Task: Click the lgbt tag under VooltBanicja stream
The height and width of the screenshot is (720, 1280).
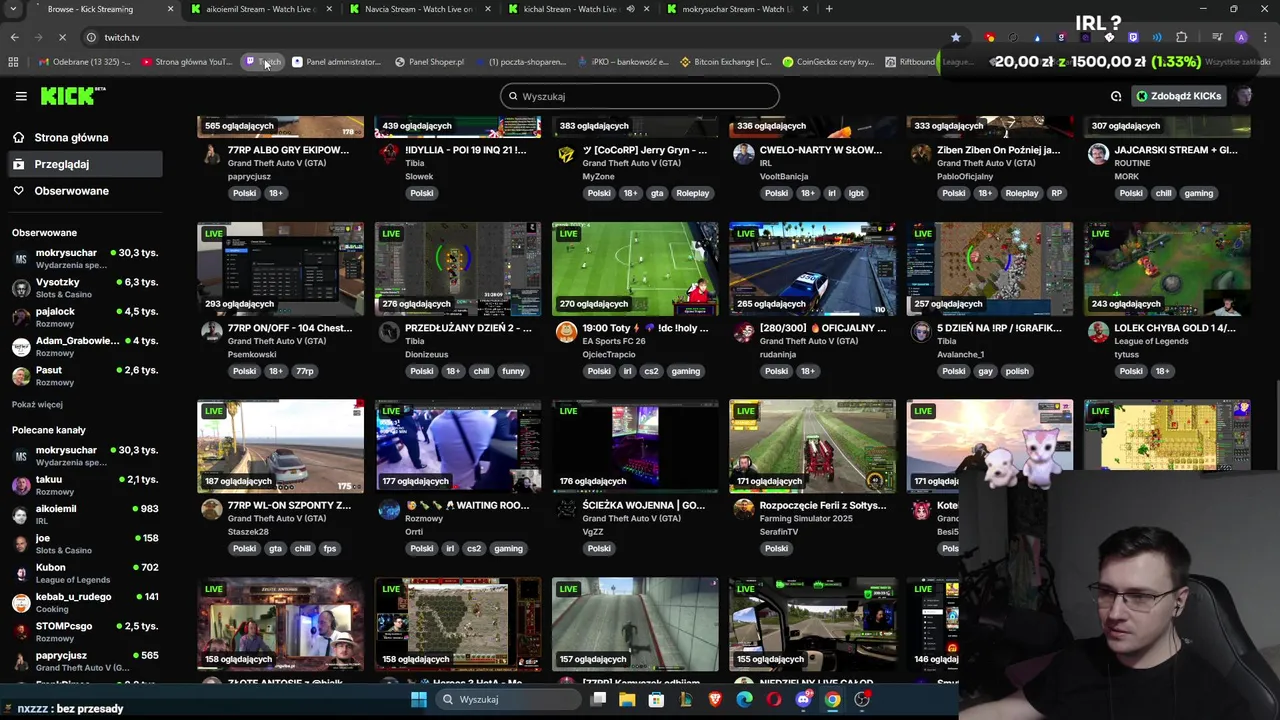Action: (x=856, y=193)
